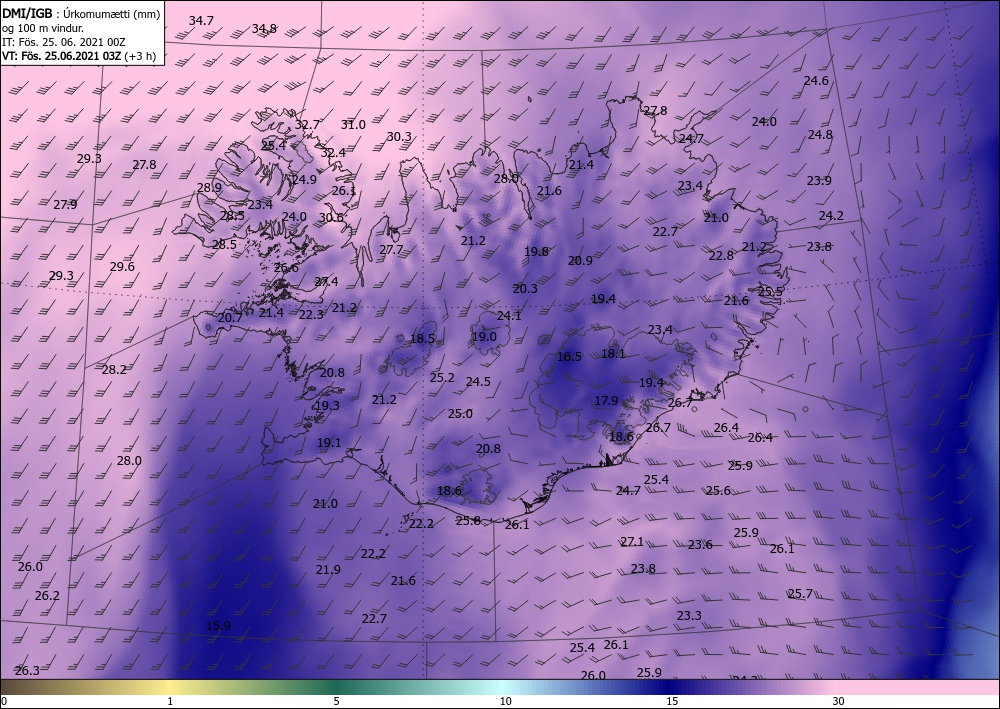
Task: Select the 22.8 value label
Action: click(721, 256)
